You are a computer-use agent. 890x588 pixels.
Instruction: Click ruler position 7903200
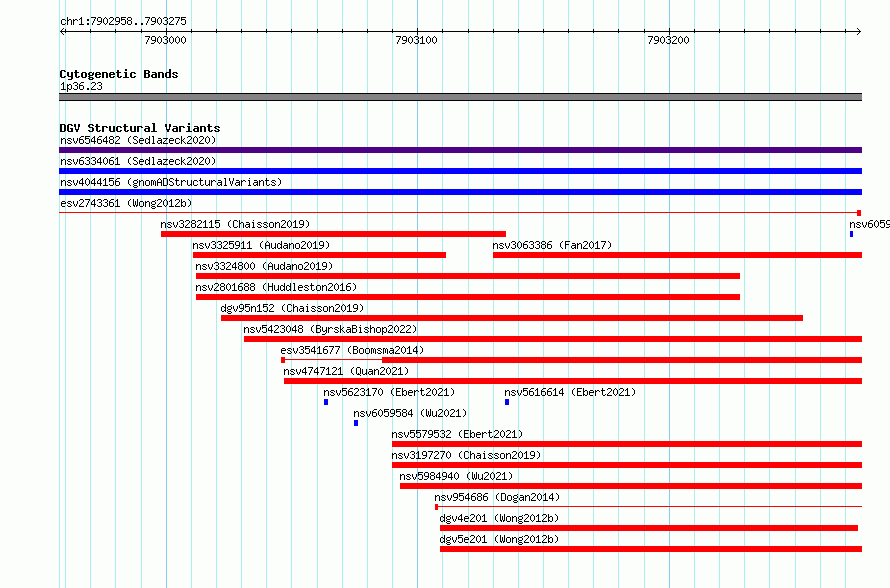669,40
